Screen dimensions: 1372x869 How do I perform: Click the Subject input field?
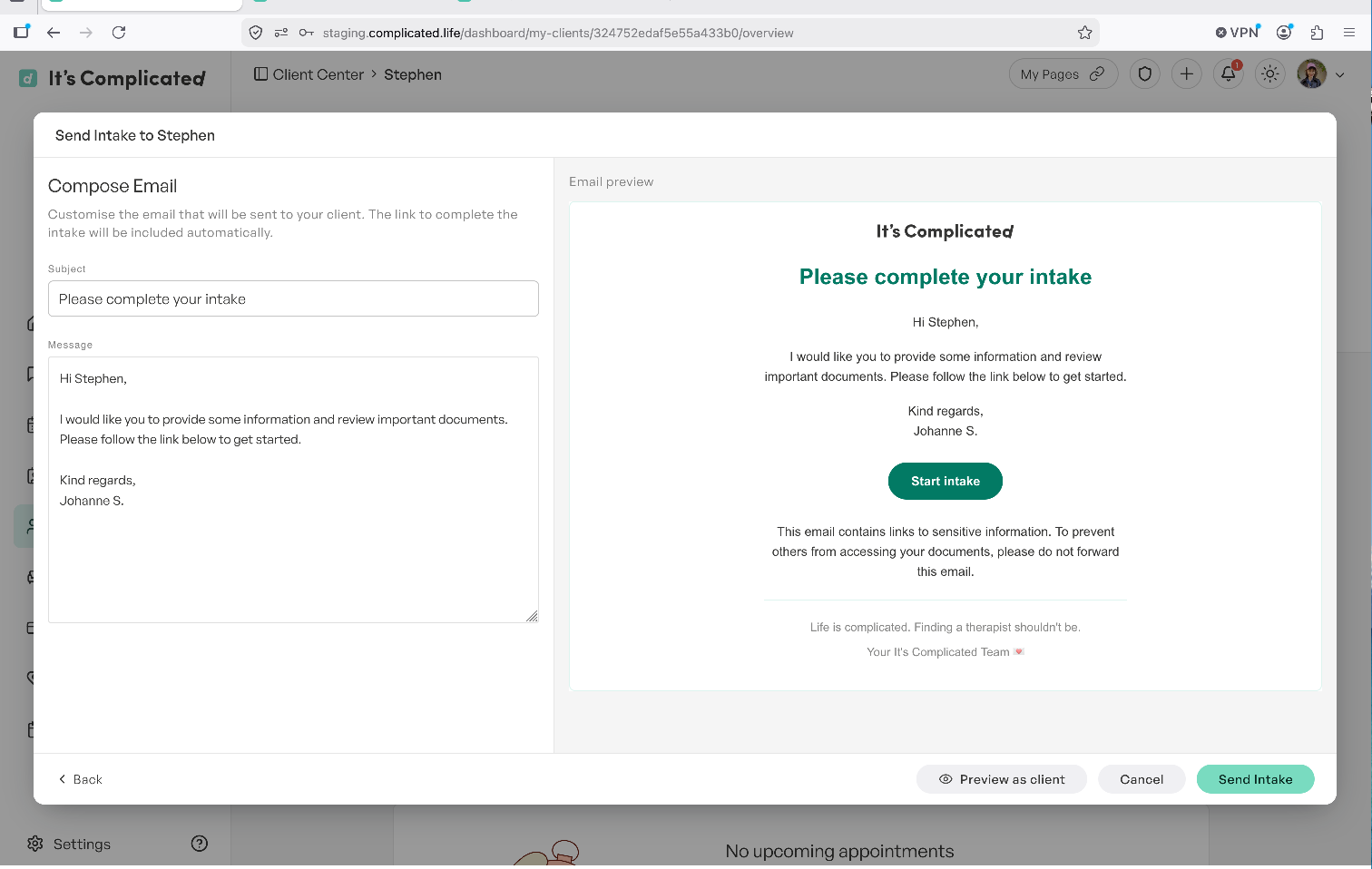point(293,298)
